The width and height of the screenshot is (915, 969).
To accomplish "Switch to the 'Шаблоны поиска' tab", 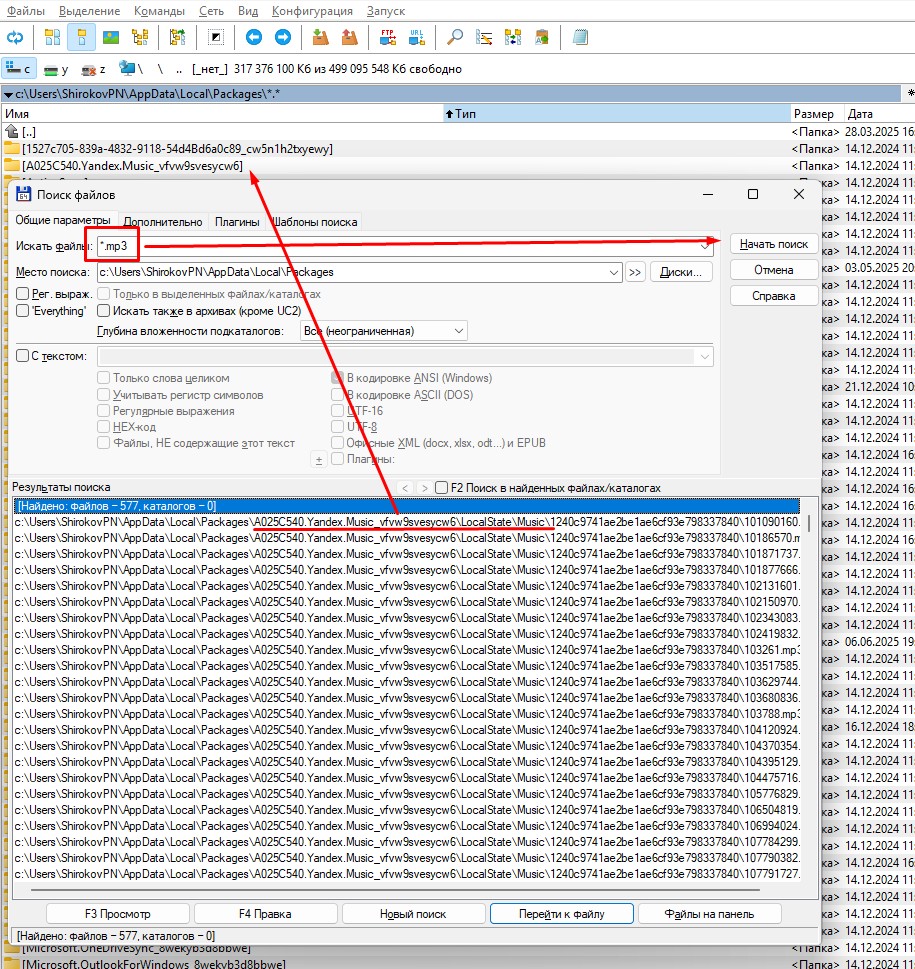I will coord(314,222).
